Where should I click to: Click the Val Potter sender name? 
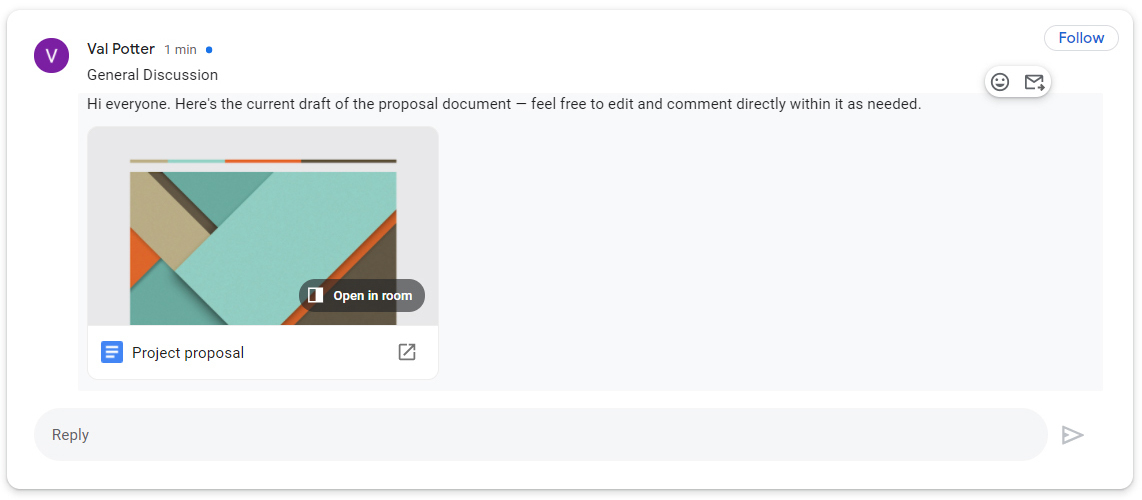click(x=121, y=49)
